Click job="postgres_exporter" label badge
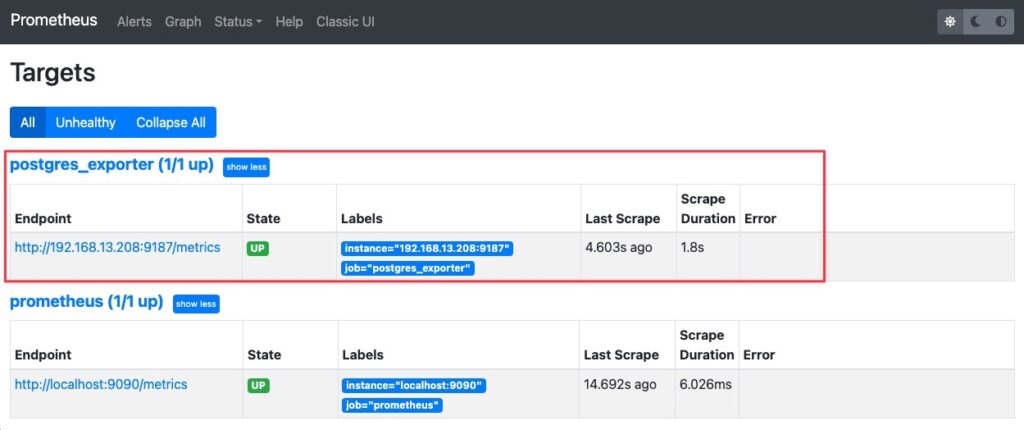The image size is (1024, 430). click(x=408, y=268)
